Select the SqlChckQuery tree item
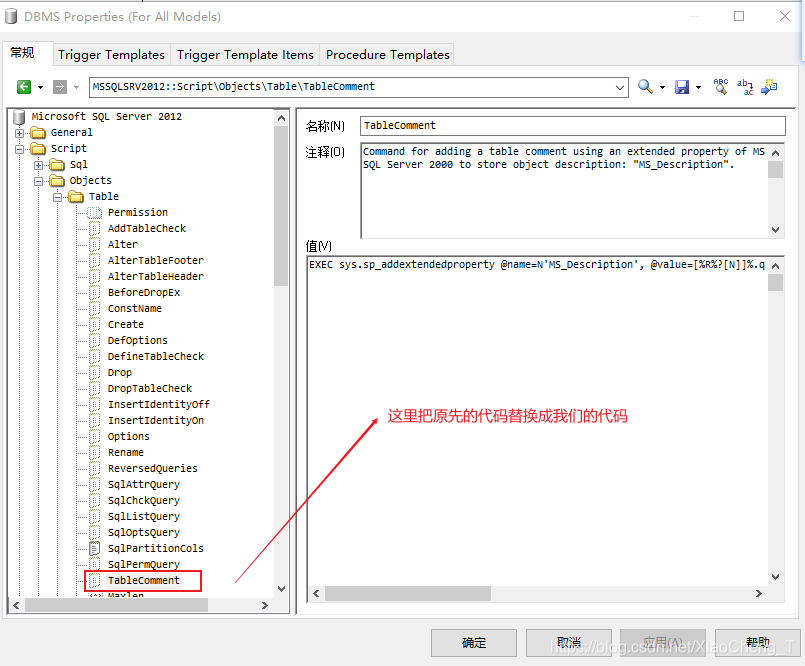 click(144, 500)
